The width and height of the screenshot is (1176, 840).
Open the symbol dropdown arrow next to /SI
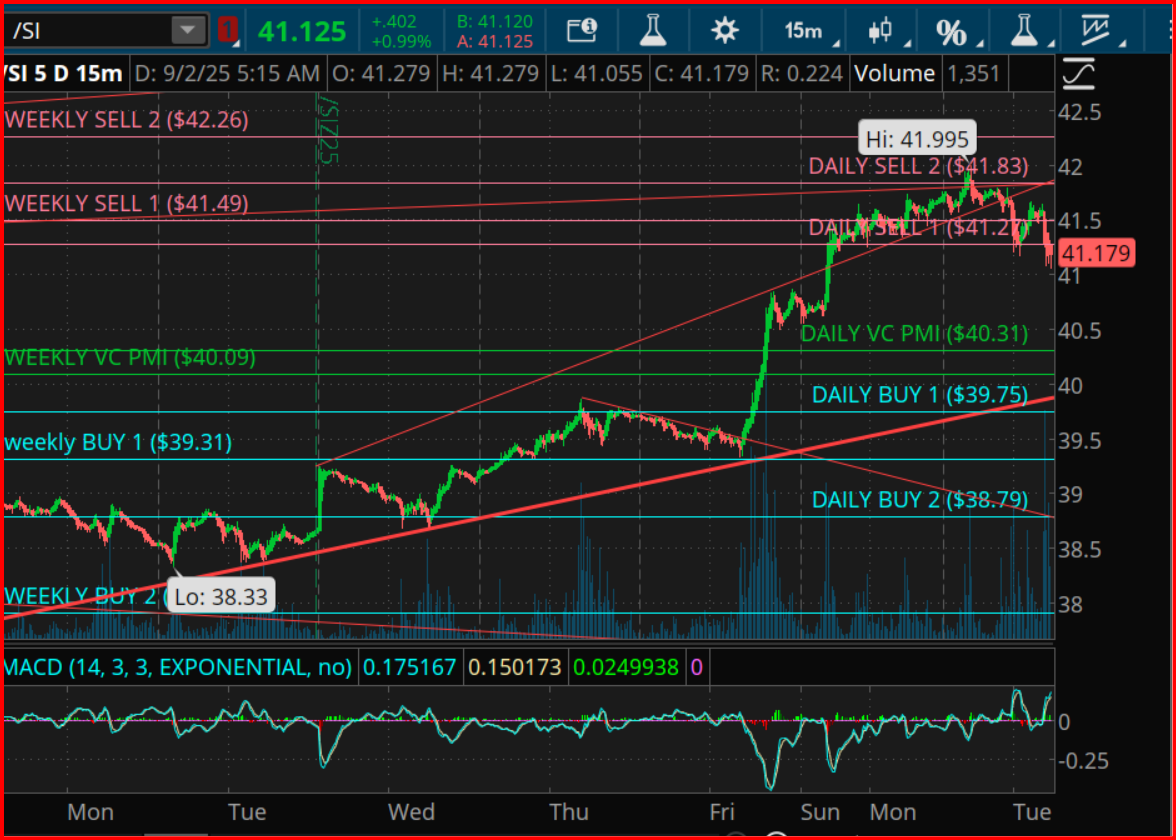pyautogui.click(x=188, y=30)
